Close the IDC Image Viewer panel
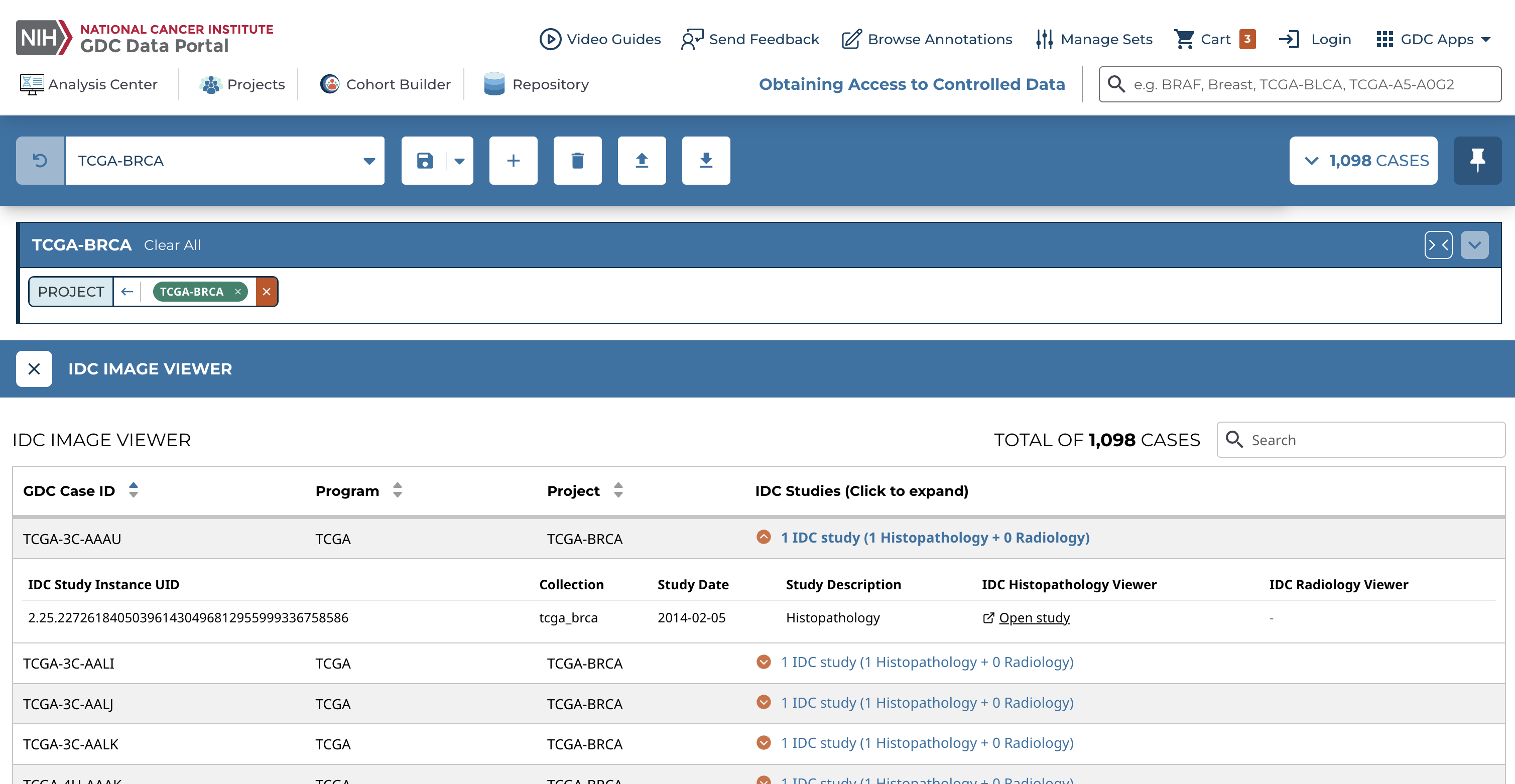The height and width of the screenshot is (784, 1515). pyautogui.click(x=34, y=369)
